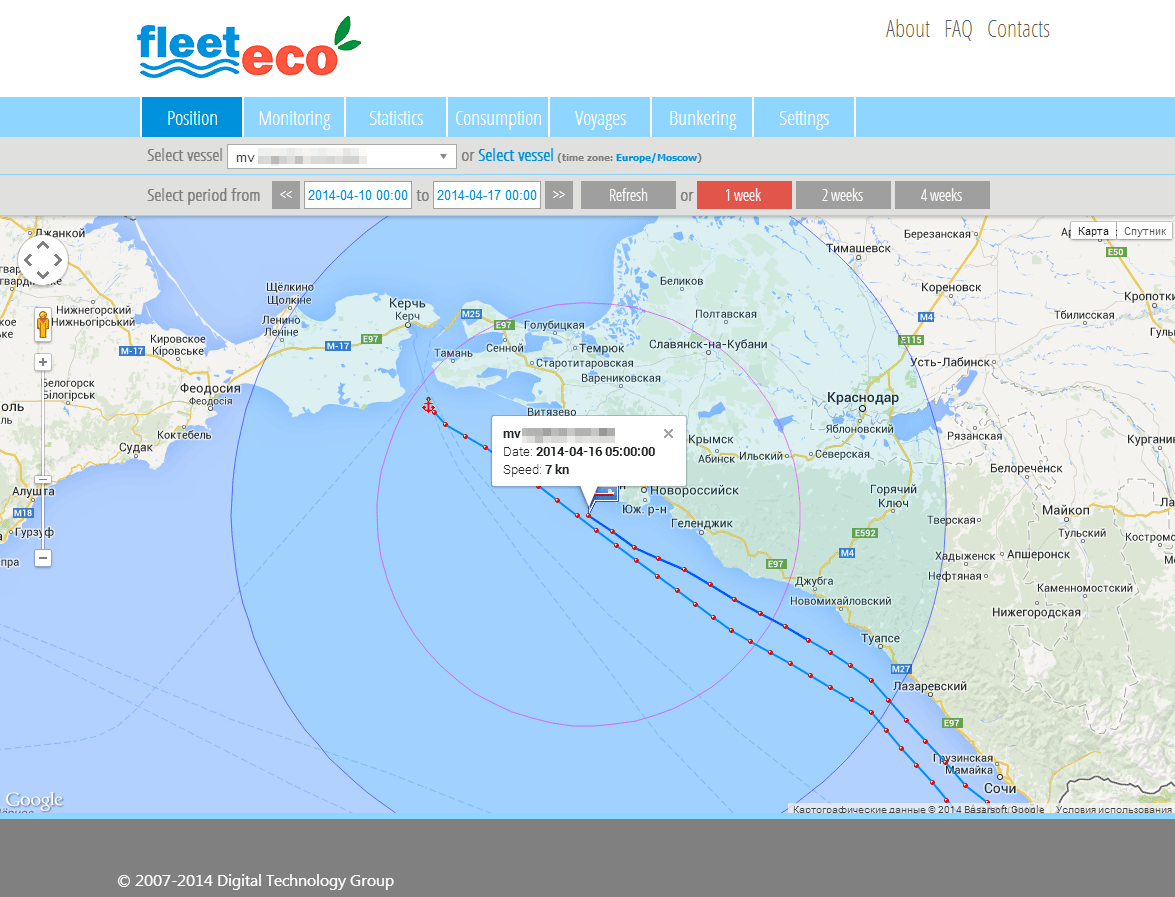The width and height of the screenshot is (1175, 897).
Task: Open the Bunkering tab
Action: (702, 118)
